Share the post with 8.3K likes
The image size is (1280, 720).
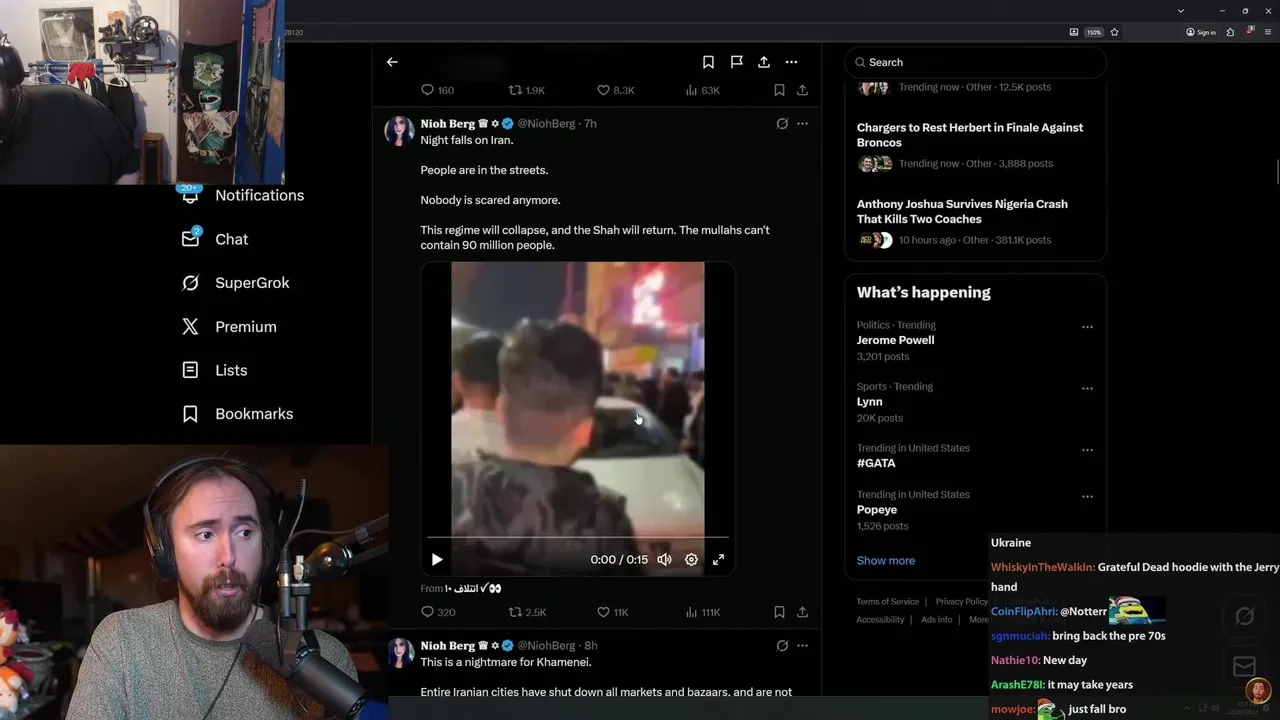[802, 90]
